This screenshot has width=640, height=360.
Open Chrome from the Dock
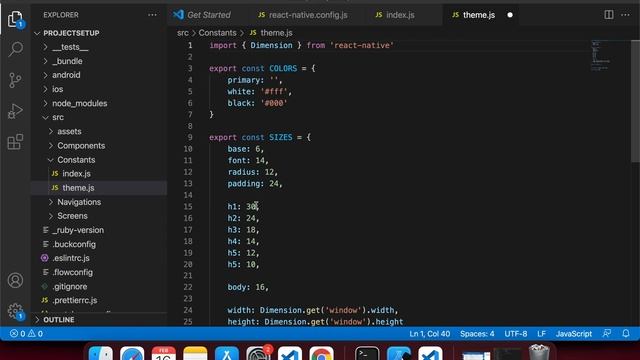pyautogui.click(x=321, y=354)
